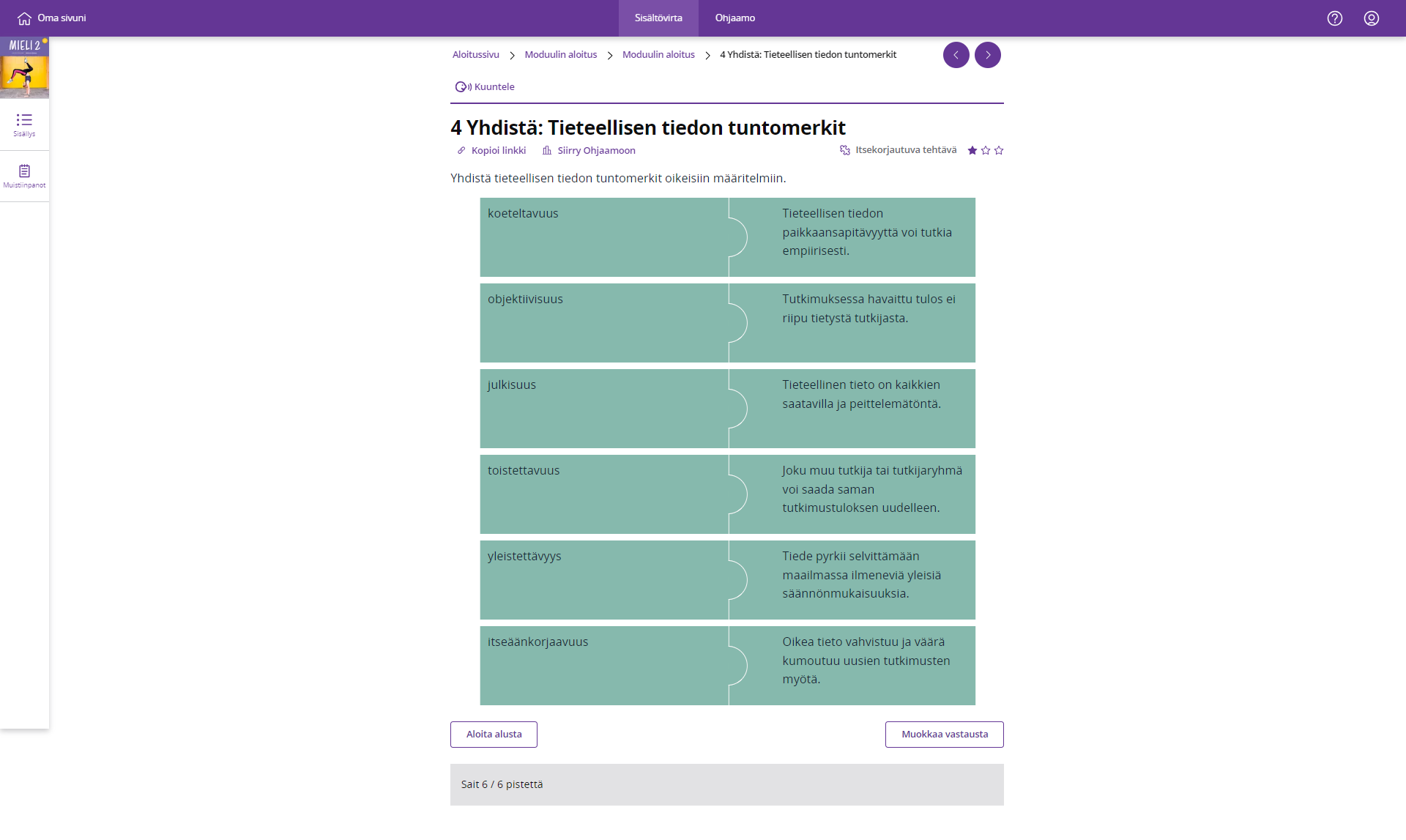This screenshot has height=840, width=1406.
Task: Click Muokkaa vastausta button
Action: 944,734
